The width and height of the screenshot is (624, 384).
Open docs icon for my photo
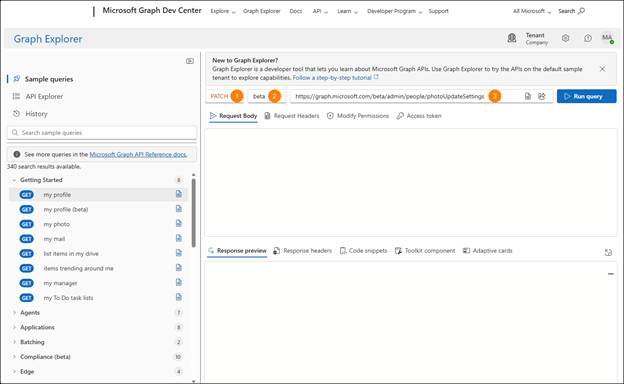coord(179,223)
